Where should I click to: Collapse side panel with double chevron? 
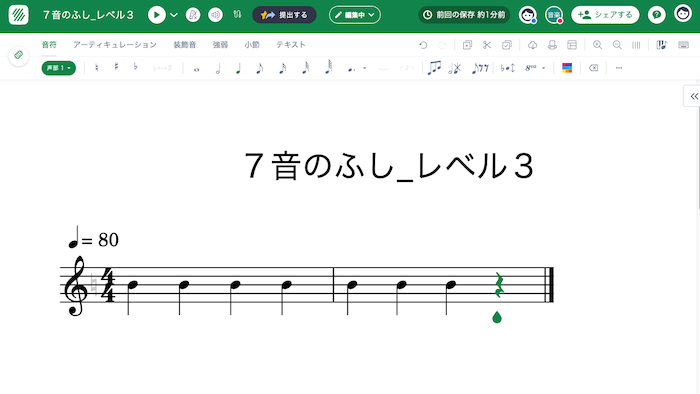pyautogui.click(x=694, y=96)
